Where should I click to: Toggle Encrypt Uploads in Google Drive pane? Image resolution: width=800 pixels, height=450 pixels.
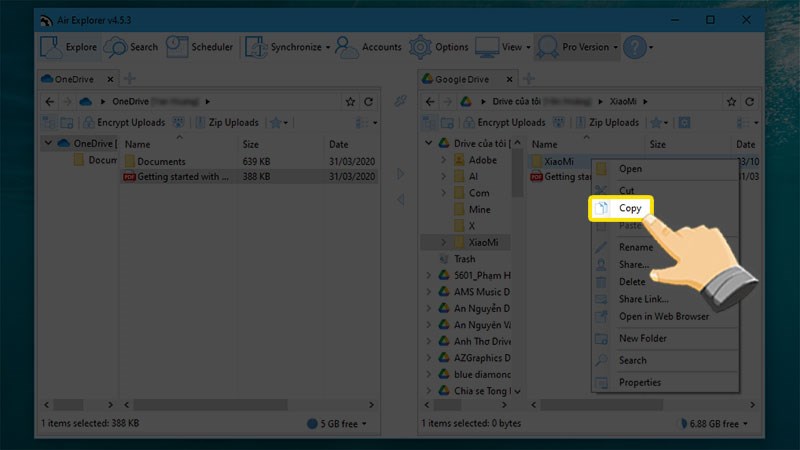pos(504,122)
